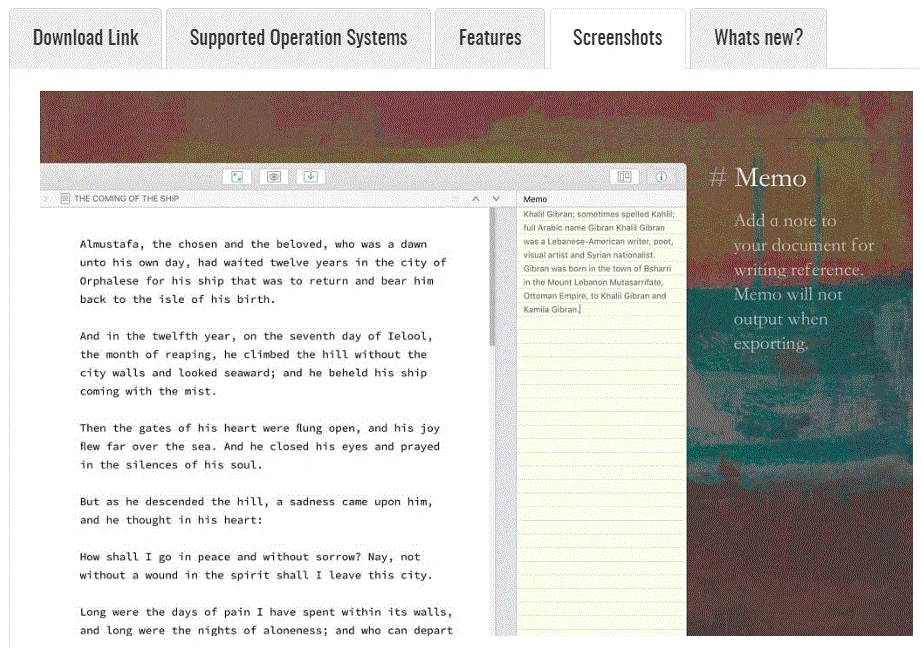Screen dimensions: 921x648
Task: Click the 'Add a note to your document' description
Action: click(x=804, y=281)
